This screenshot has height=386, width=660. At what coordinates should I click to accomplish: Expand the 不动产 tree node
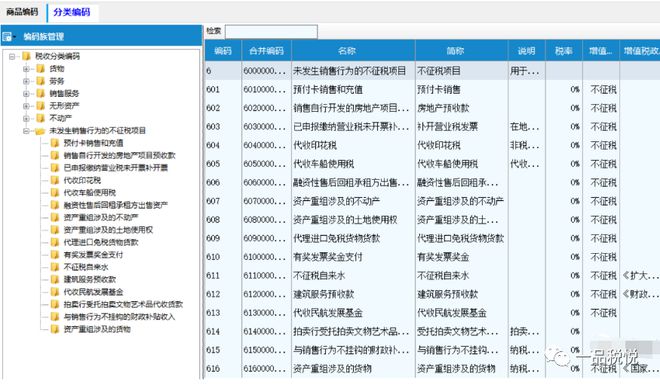click(x=27, y=118)
